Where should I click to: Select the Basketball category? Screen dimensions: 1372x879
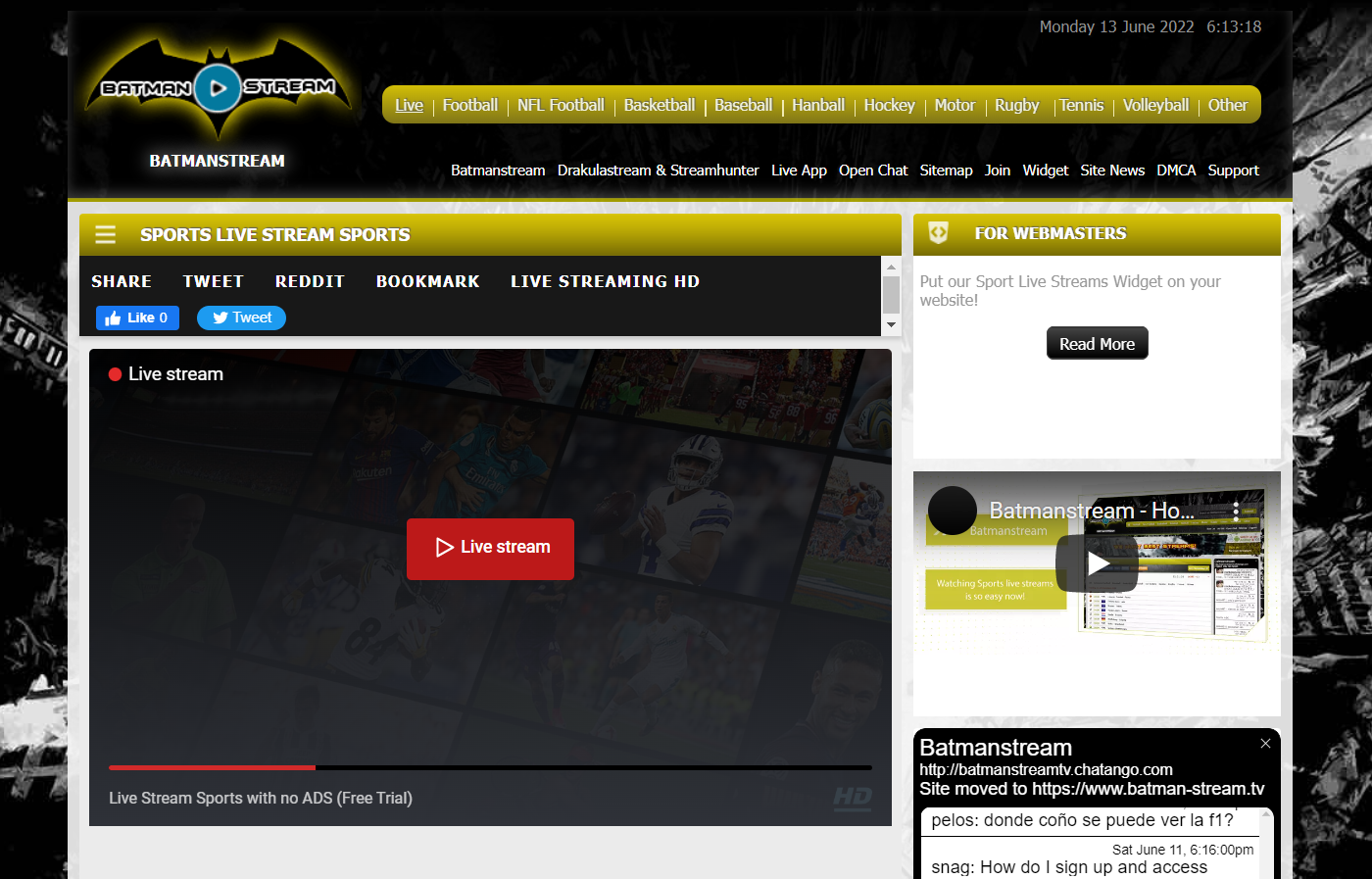point(659,106)
